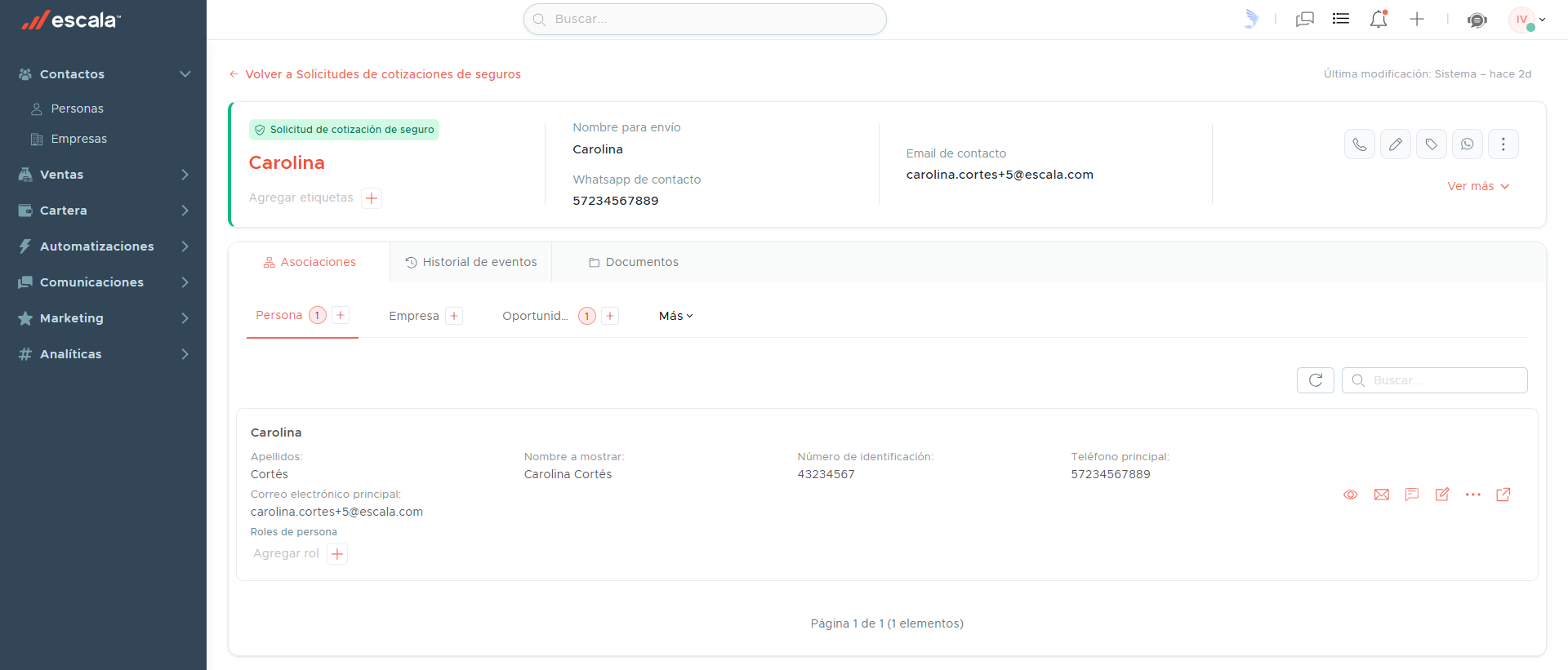The height and width of the screenshot is (670, 1568).
Task: Click the tag icon button
Action: click(x=1432, y=144)
